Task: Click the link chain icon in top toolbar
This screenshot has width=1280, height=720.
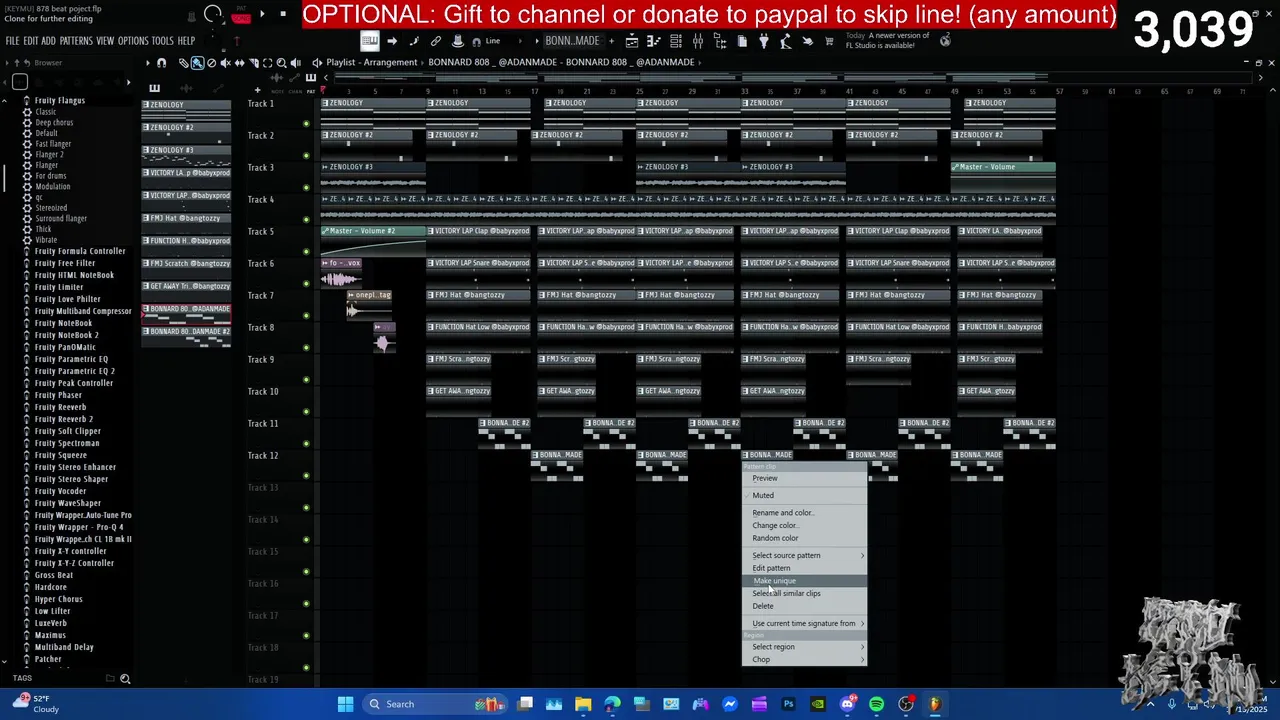Action: (x=436, y=41)
